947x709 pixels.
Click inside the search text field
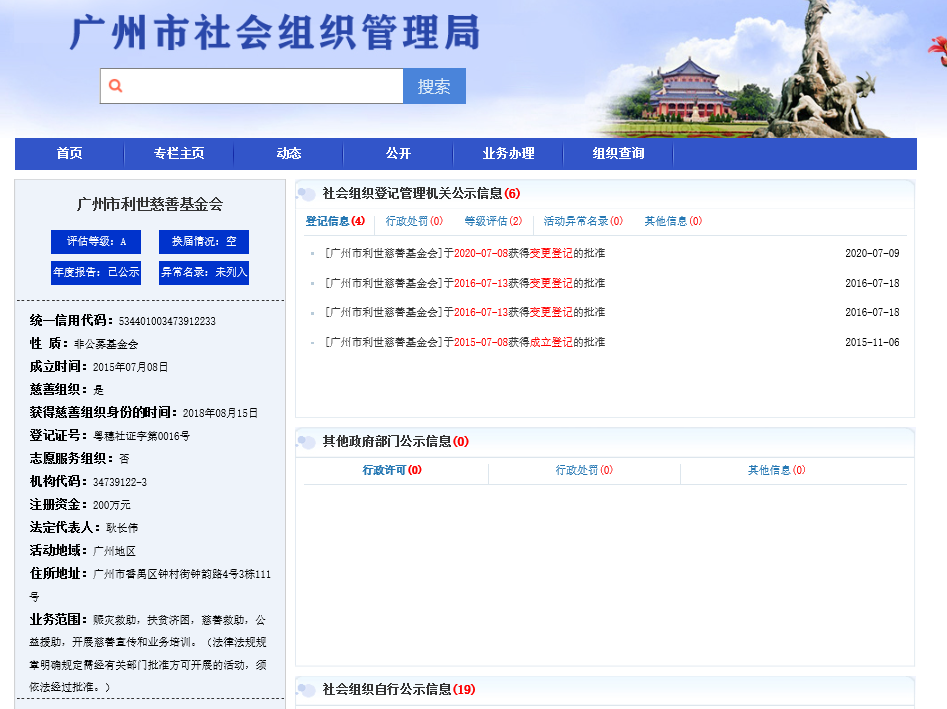point(260,86)
